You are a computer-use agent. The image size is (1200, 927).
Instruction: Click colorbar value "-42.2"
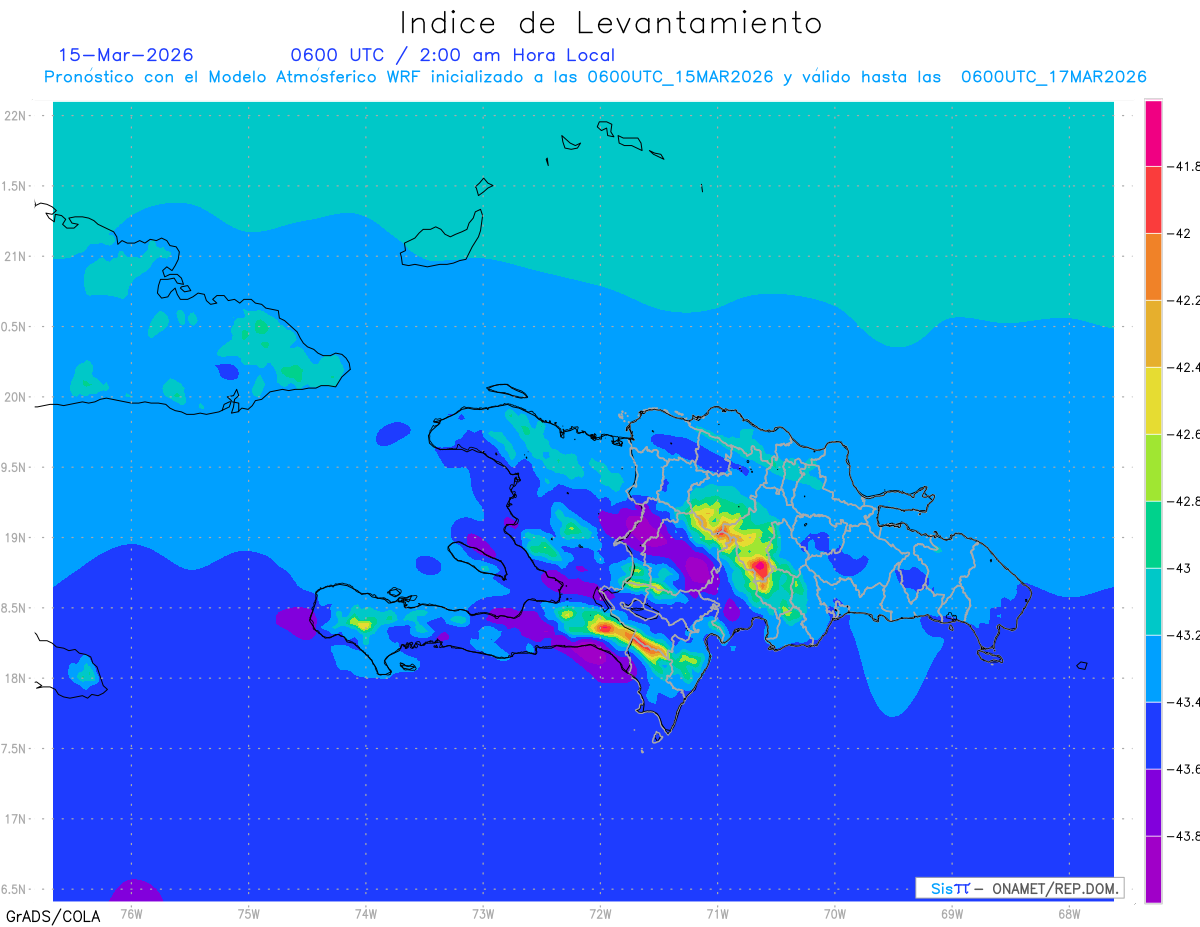coord(1185,300)
